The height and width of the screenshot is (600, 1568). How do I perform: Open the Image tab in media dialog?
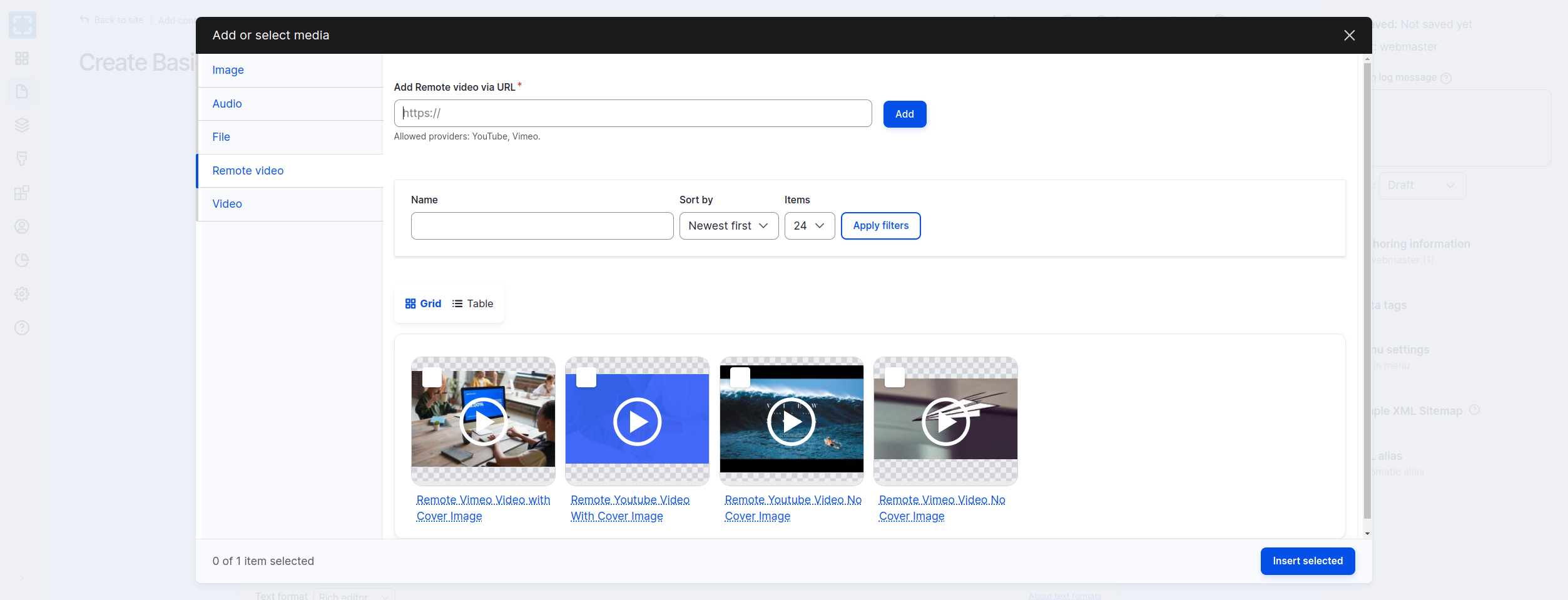pos(228,70)
